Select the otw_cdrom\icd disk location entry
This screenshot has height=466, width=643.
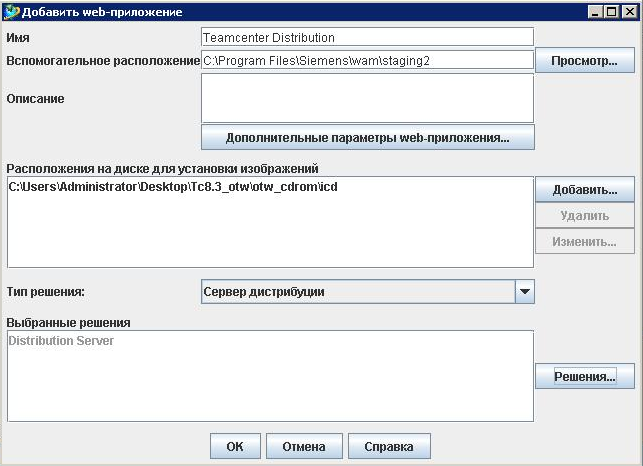click(x=173, y=187)
